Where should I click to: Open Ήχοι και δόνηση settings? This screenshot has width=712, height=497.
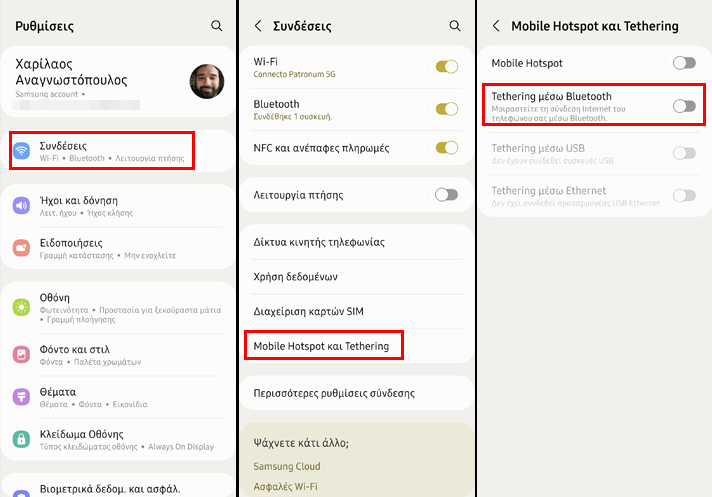click(118, 206)
